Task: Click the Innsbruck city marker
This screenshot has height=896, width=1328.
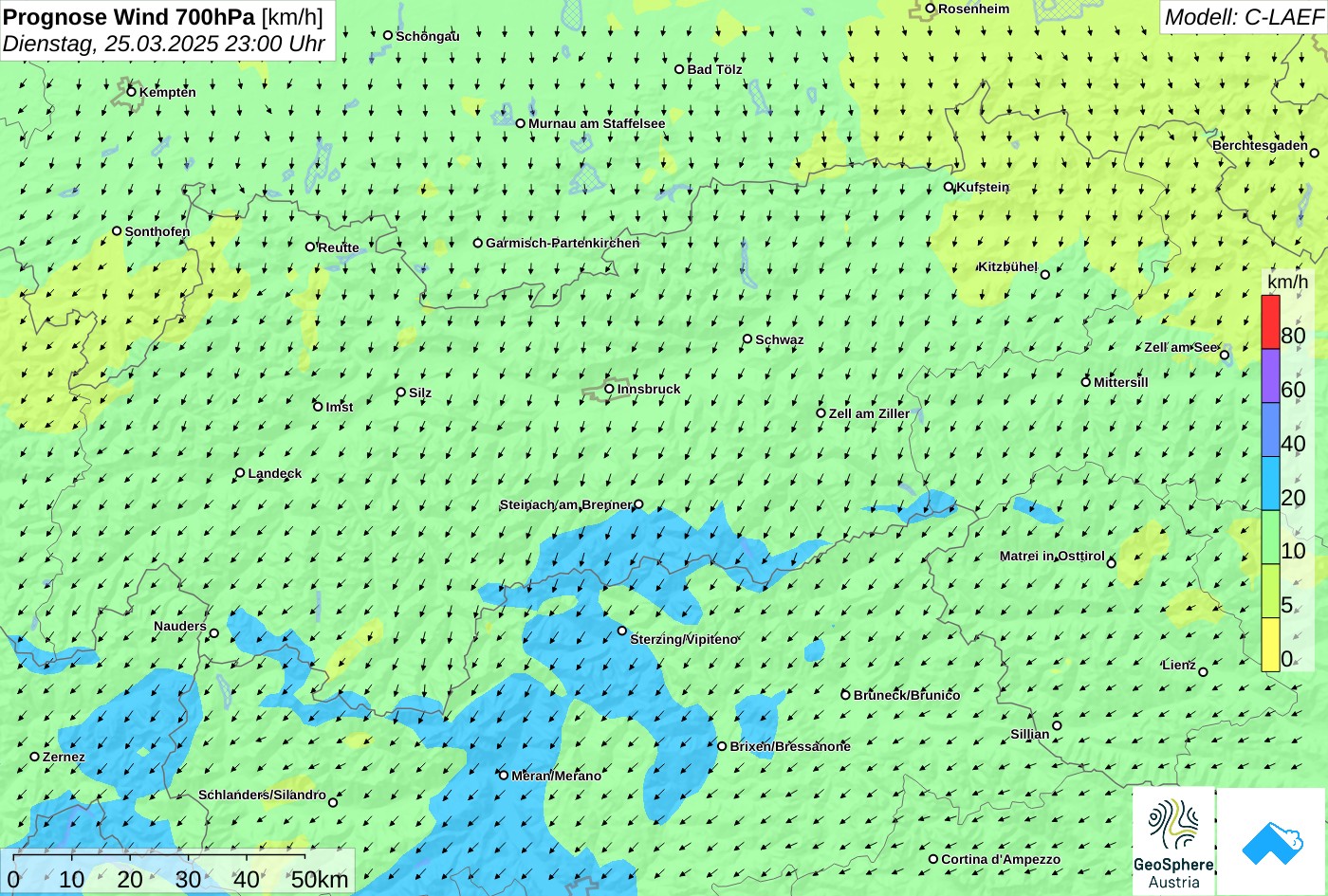Action: click(609, 389)
